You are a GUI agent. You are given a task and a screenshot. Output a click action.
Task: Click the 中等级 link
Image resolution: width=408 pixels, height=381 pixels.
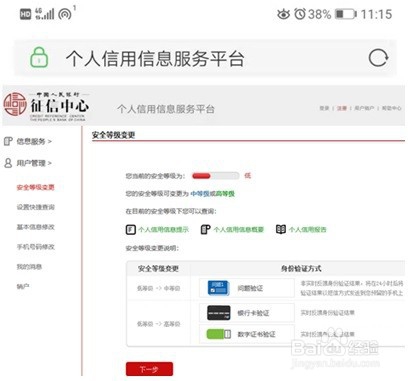pos(200,193)
